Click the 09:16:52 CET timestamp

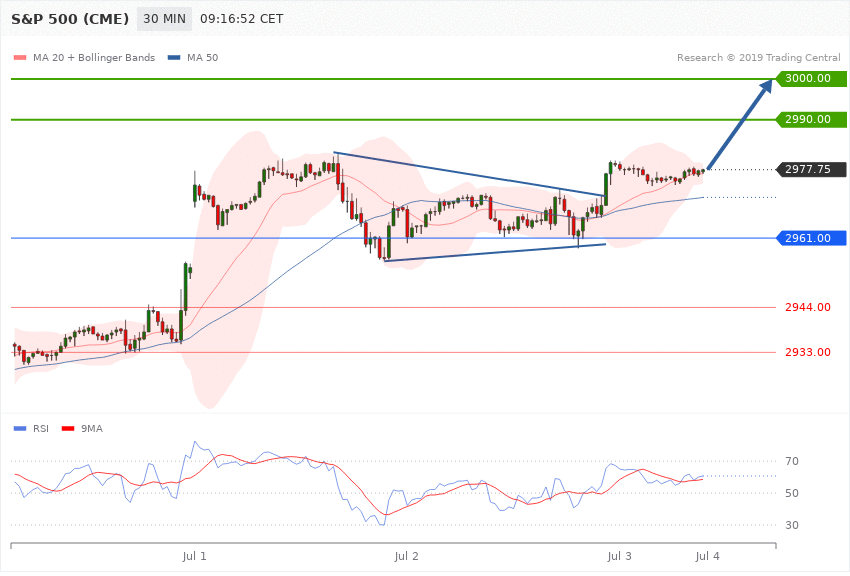[x=242, y=19]
